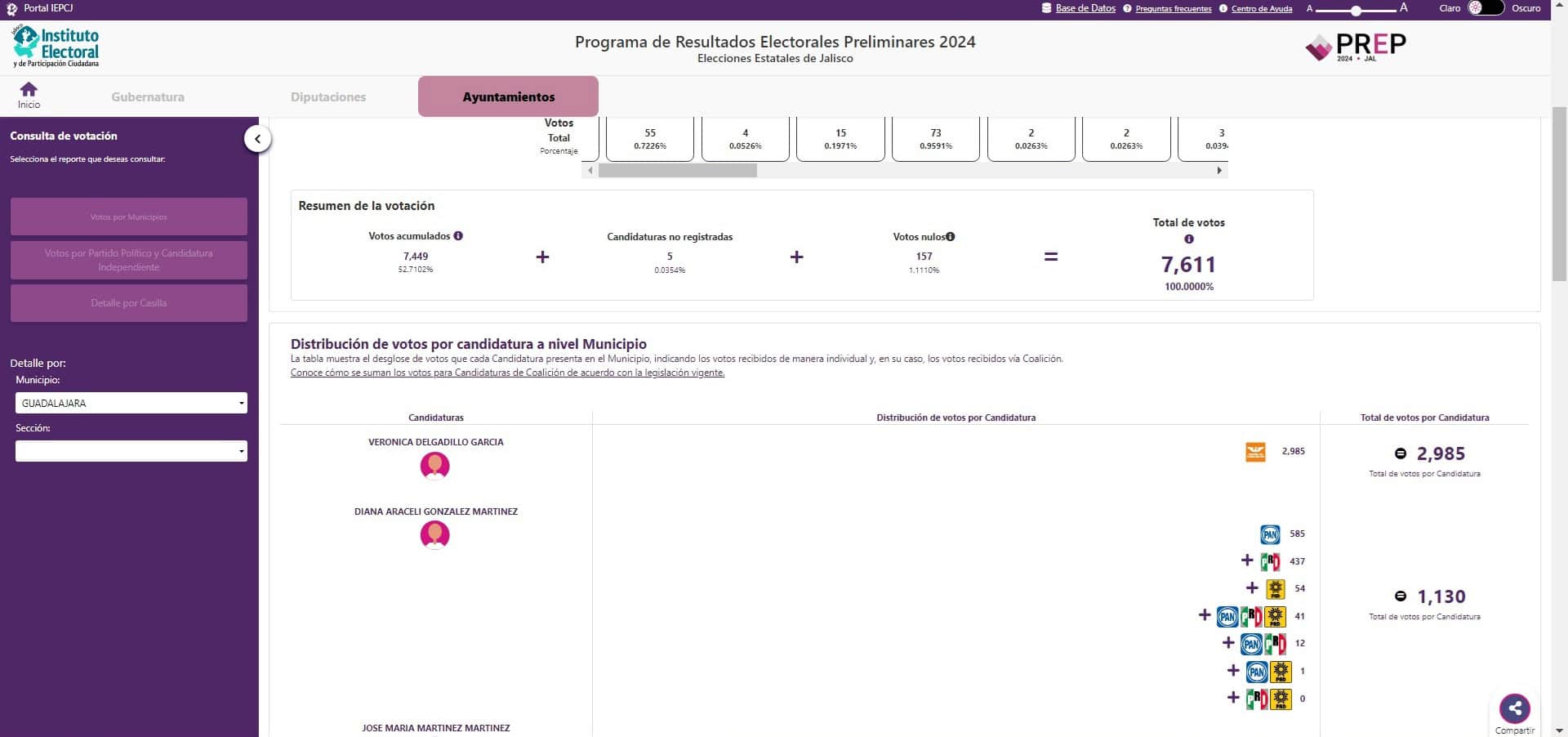This screenshot has height=737, width=1568.
Task: Click candidate name JOSE MARIA MARTINEZ MARTINEZ
Action: pos(436,728)
